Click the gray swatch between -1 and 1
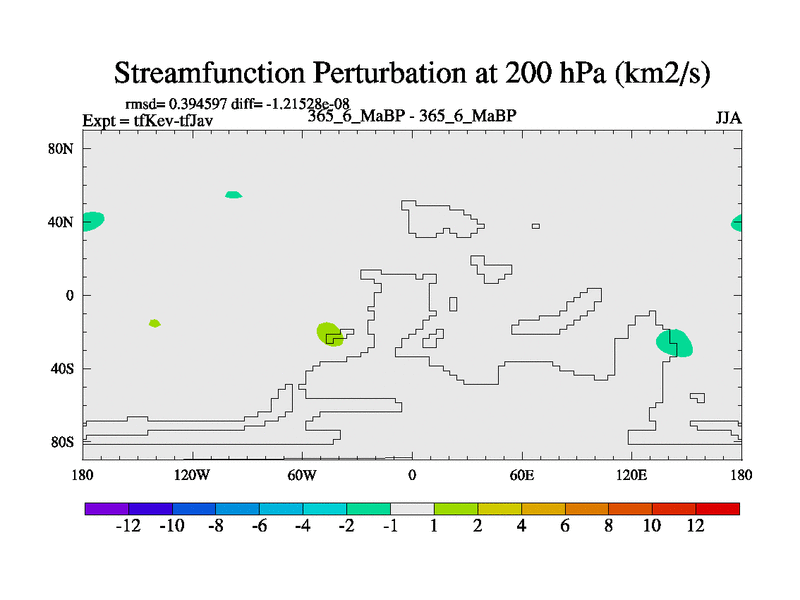 click(x=412, y=509)
